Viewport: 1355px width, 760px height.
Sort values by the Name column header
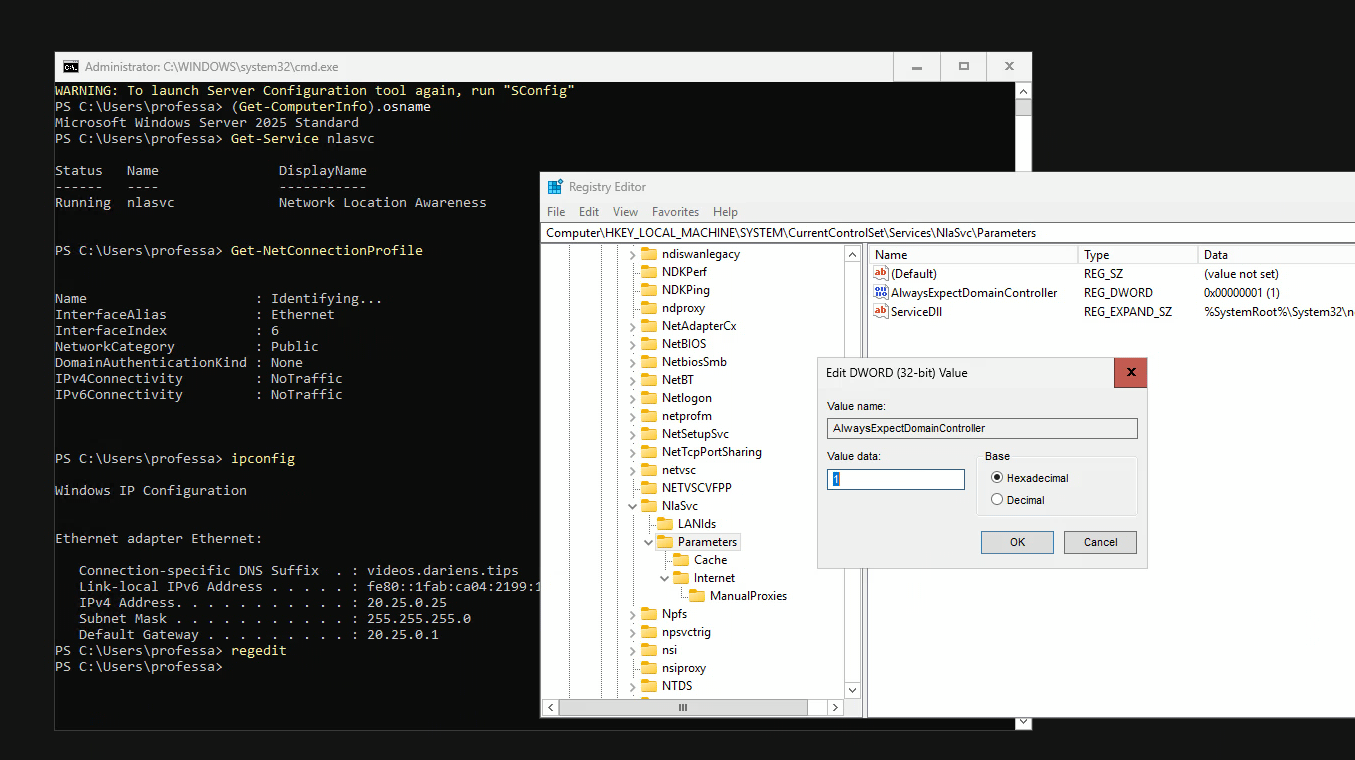coord(973,255)
